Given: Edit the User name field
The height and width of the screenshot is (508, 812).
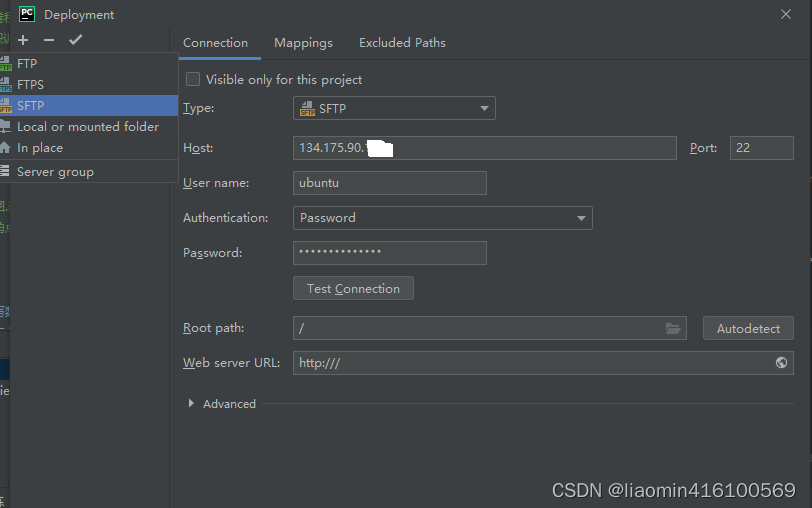Looking at the screenshot, I should coord(390,183).
